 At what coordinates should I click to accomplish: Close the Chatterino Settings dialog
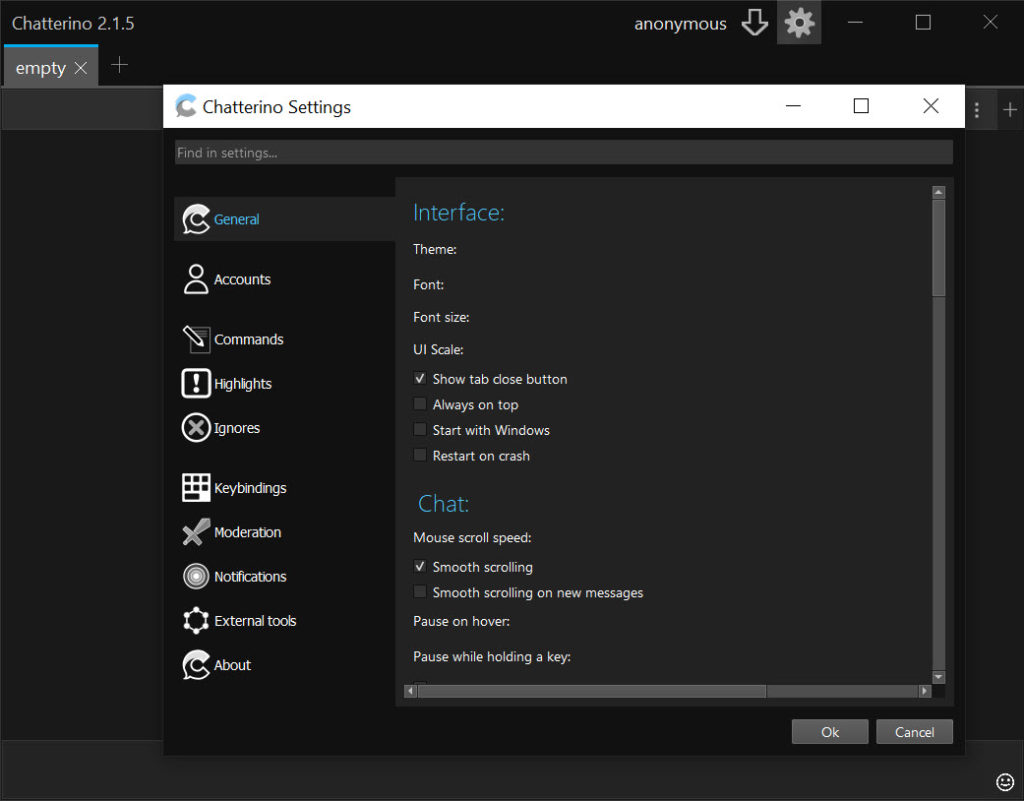click(x=931, y=106)
